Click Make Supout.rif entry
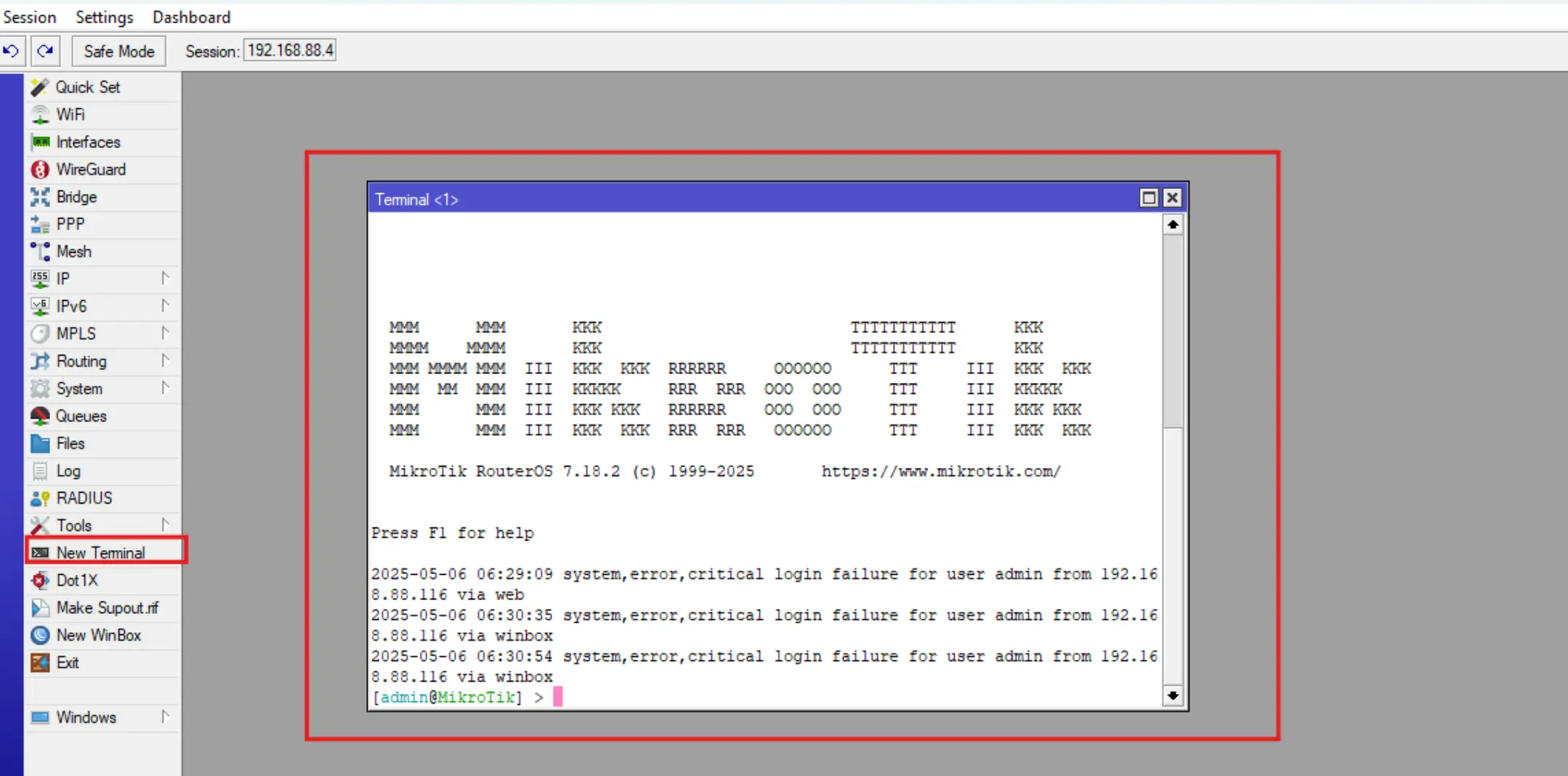Image resolution: width=1568 pixels, height=776 pixels. pyautogui.click(x=106, y=607)
